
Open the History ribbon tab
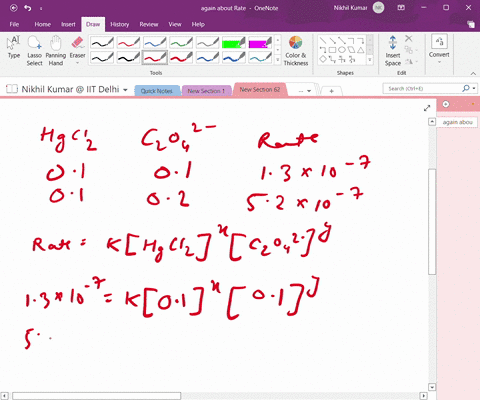120,24
